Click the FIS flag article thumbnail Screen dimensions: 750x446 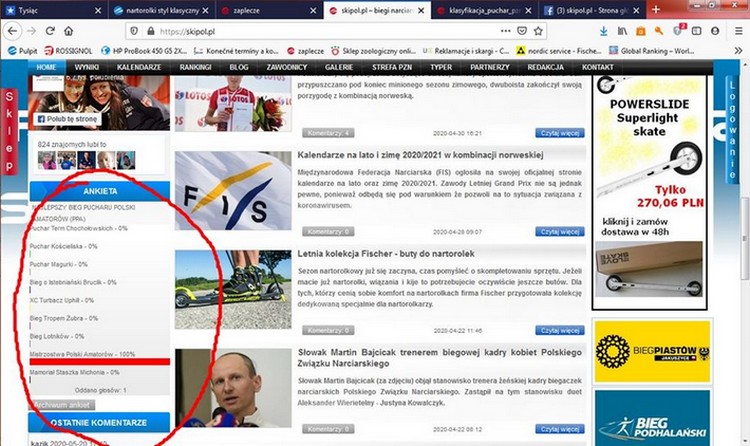click(233, 190)
